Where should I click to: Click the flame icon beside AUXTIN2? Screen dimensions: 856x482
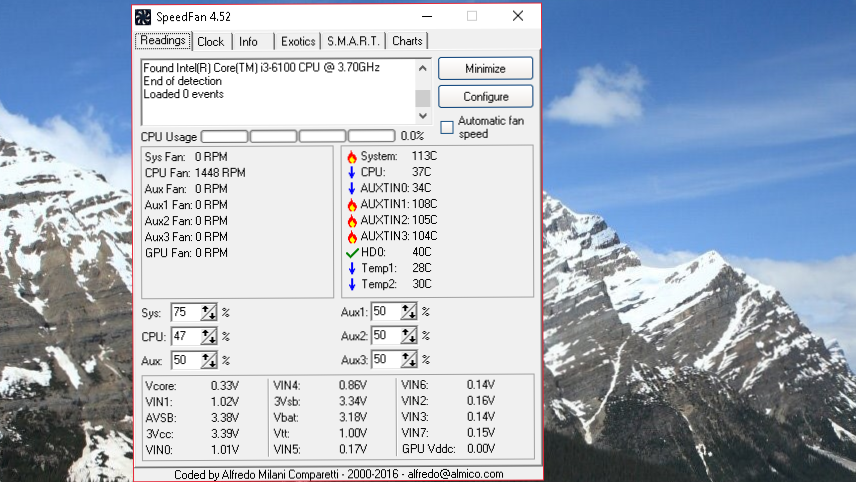point(352,221)
